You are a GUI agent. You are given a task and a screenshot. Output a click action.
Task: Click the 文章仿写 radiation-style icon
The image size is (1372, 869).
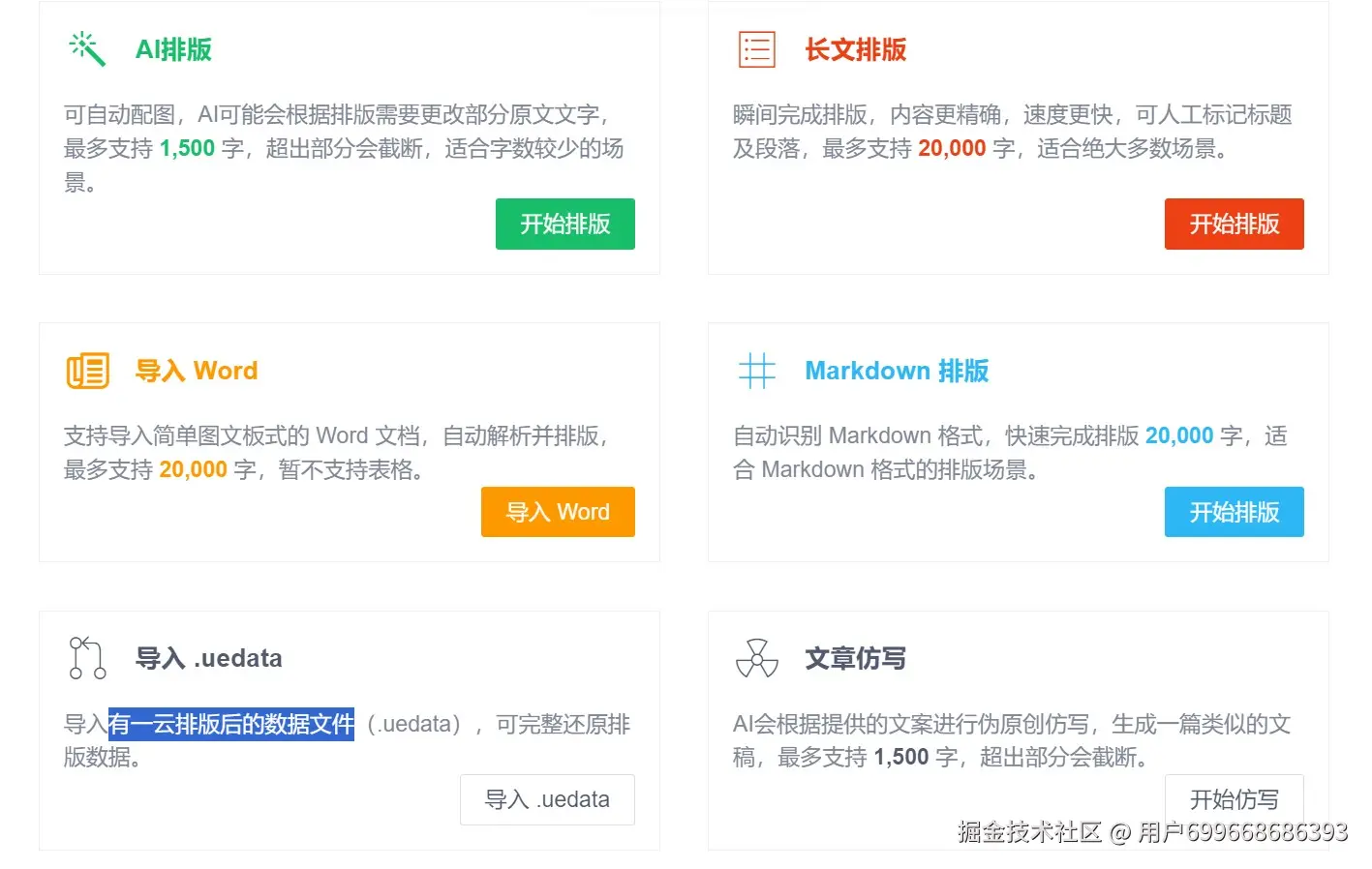click(x=756, y=658)
